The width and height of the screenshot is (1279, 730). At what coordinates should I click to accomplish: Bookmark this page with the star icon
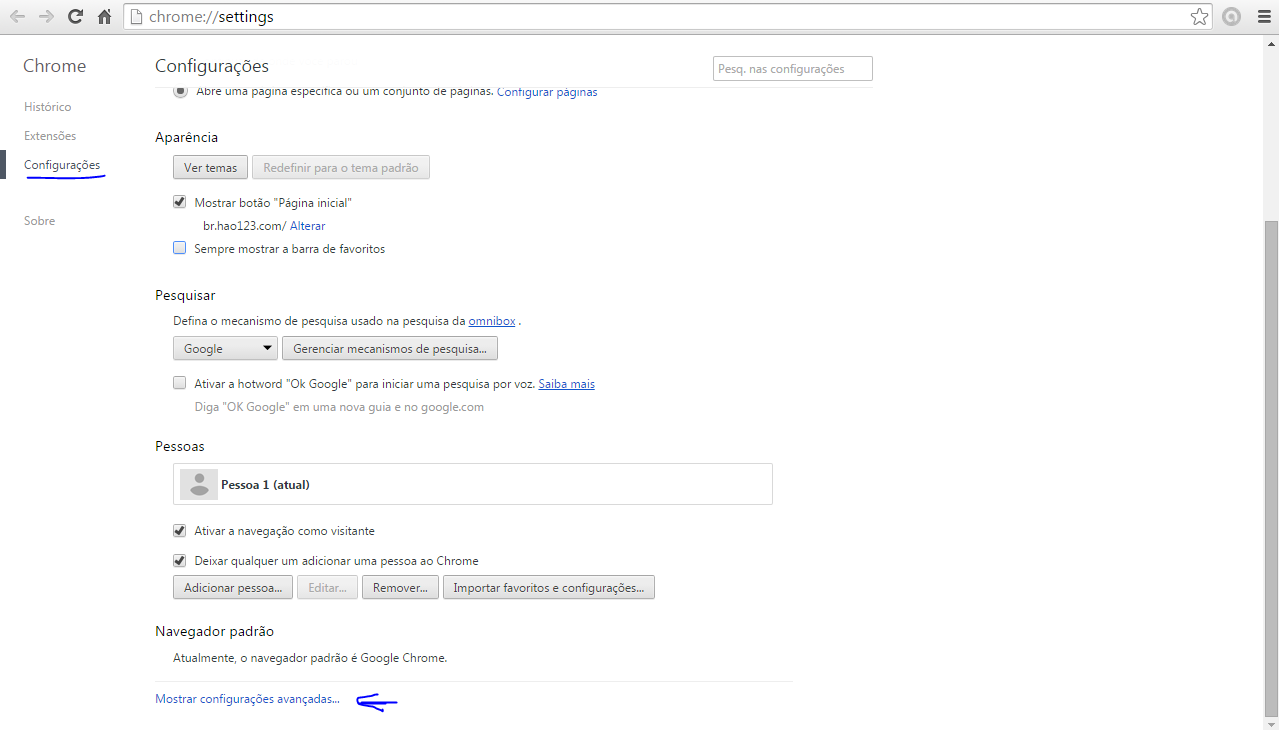(x=1200, y=17)
